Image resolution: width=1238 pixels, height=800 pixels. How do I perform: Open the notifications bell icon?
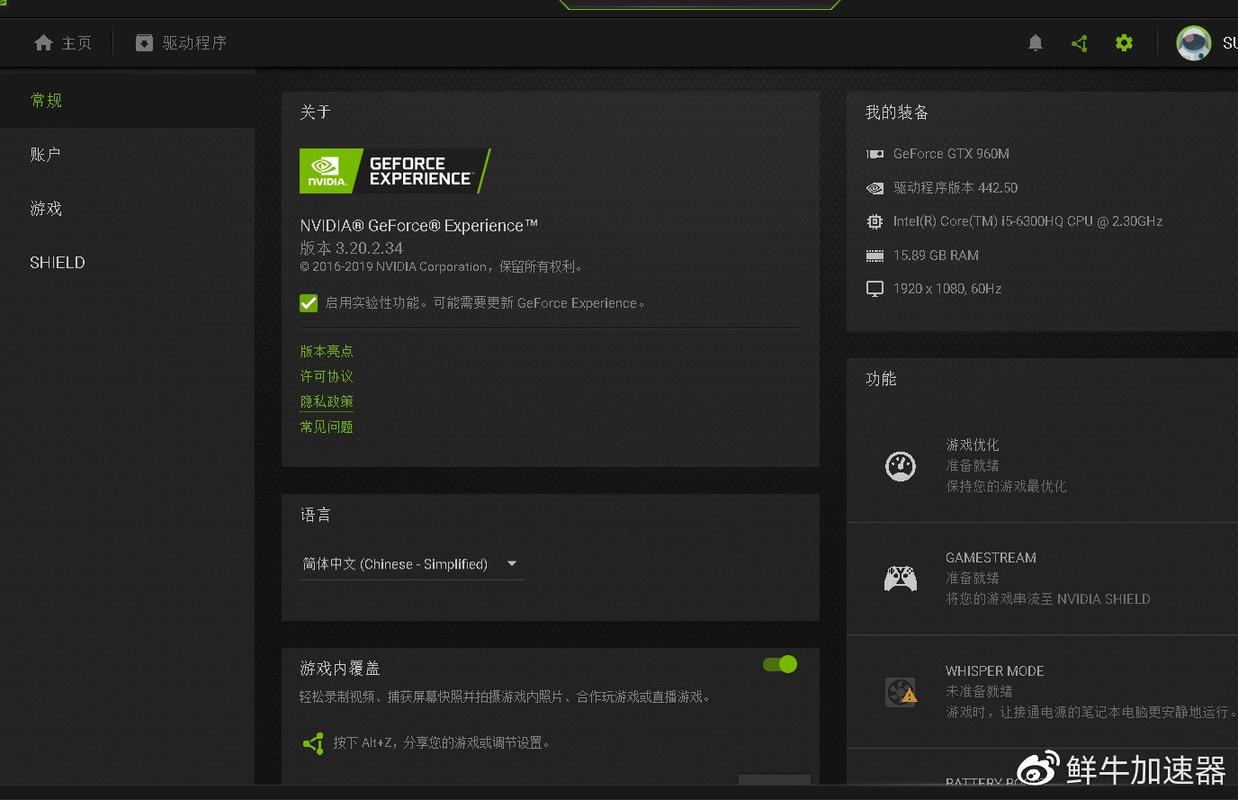click(1035, 43)
